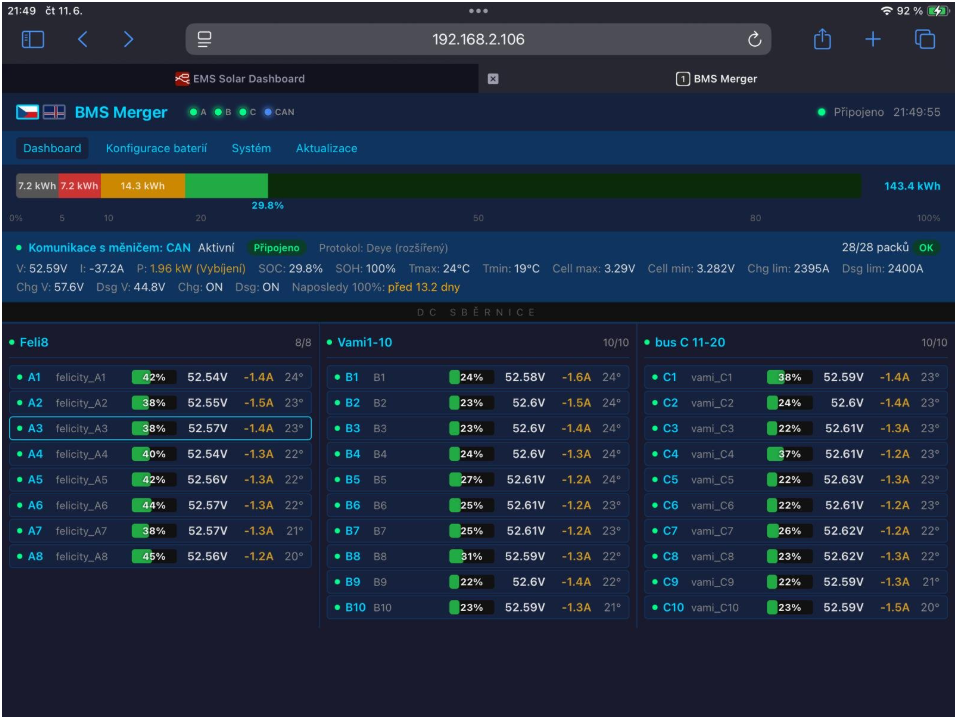
Task: Go back with the browser back arrow
Action: coord(83,40)
